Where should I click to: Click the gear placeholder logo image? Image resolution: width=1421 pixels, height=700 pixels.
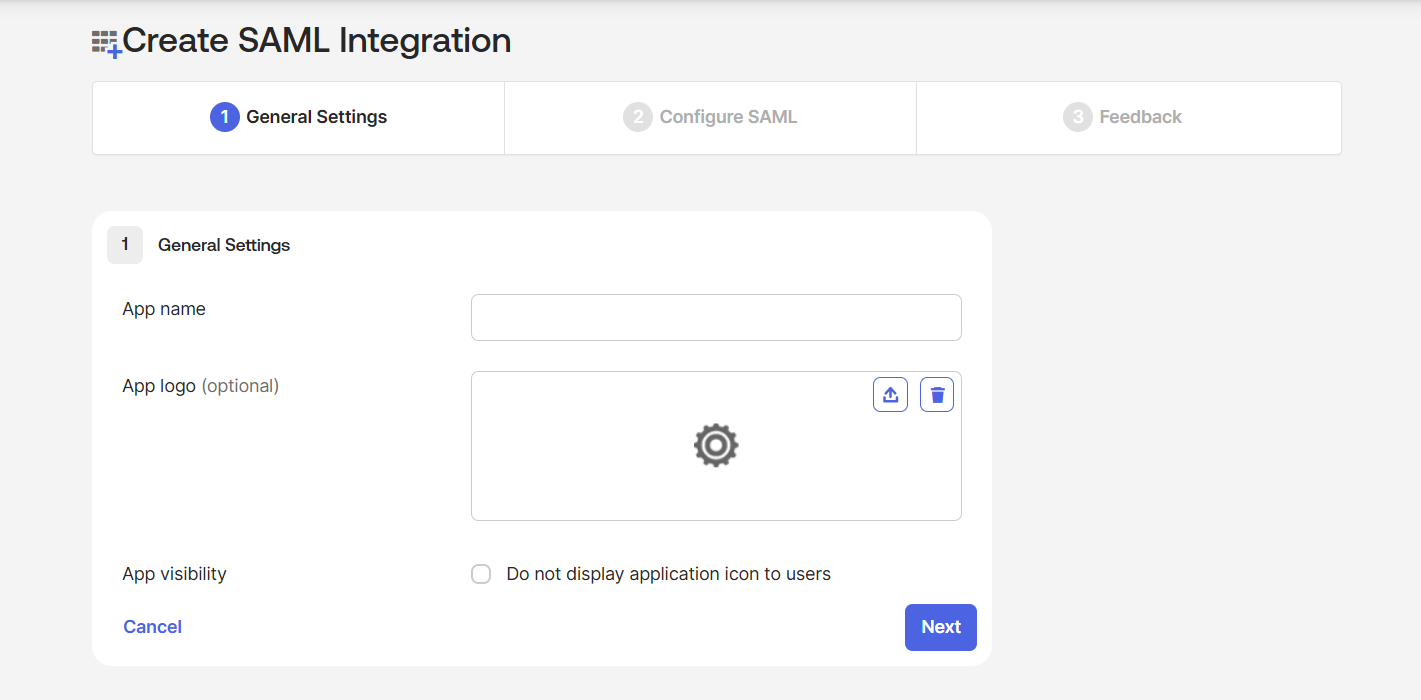pyautogui.click(x=716, y=445)
